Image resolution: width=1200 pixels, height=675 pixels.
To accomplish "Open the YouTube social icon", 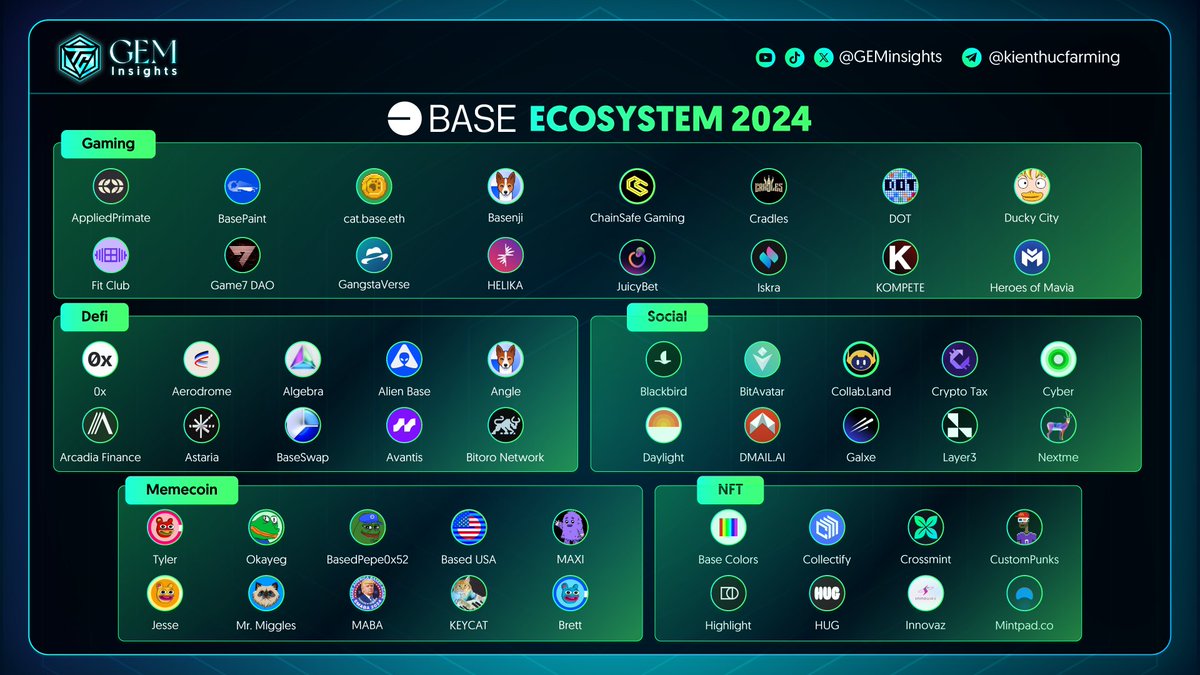I will pos(765,58).
